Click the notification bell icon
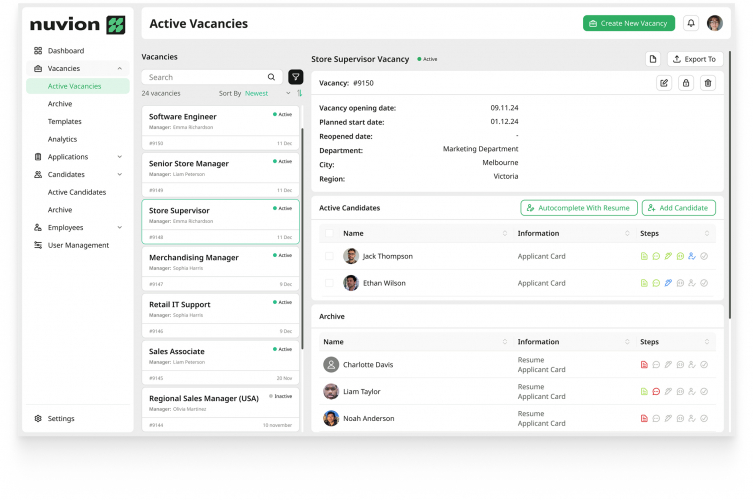The width and height of the screenshot is (753, 500). [x=691, y=23]
